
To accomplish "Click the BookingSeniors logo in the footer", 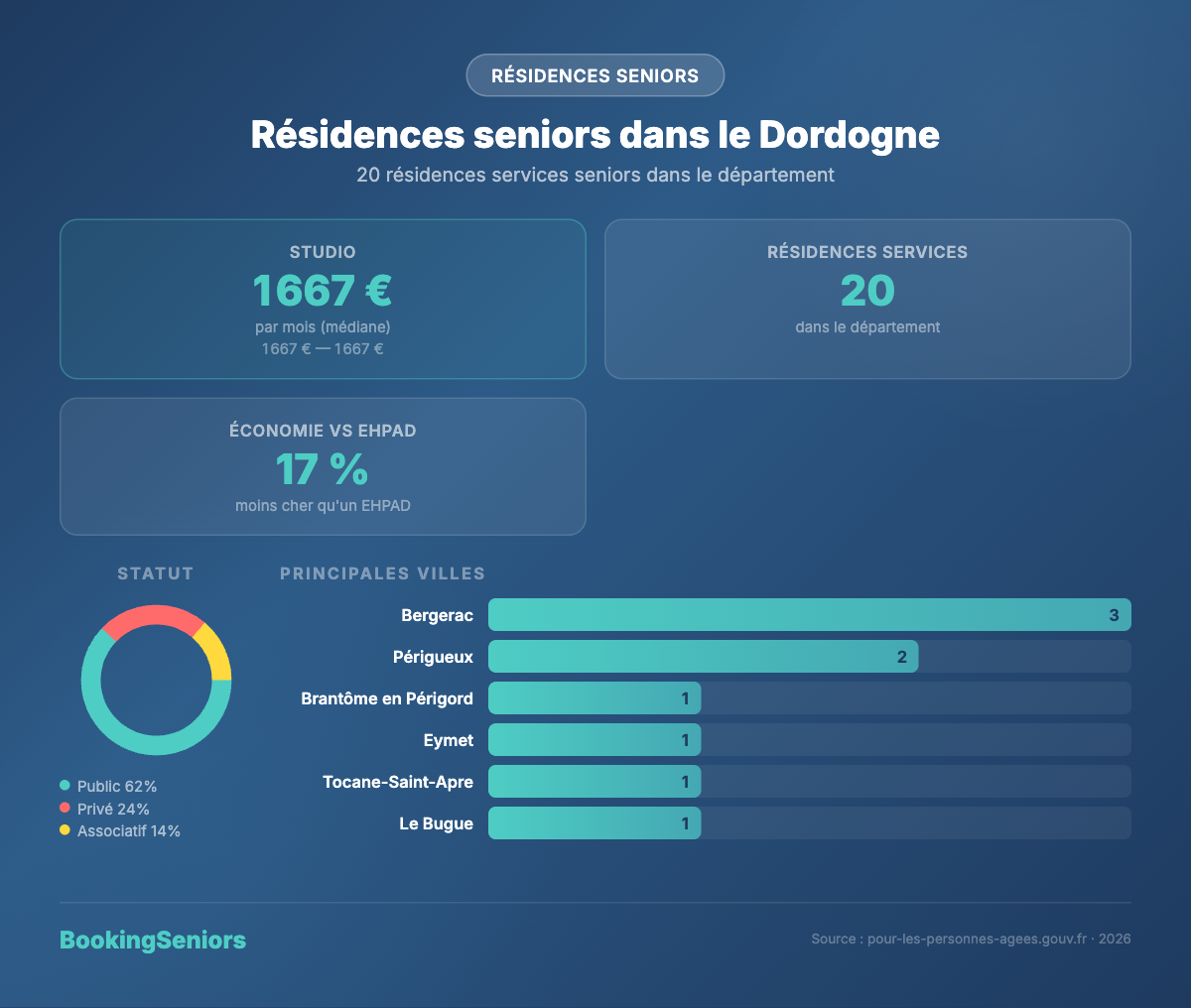I will click(x=153, y=940).
